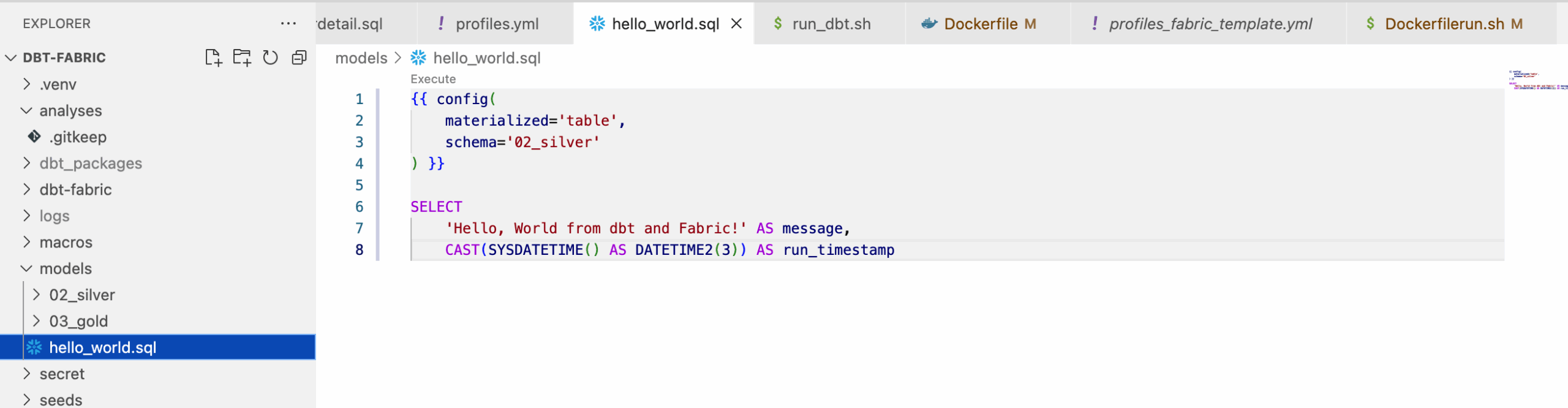
Task: Select the .gitkeep file in analyses
Action: point(78,137)
